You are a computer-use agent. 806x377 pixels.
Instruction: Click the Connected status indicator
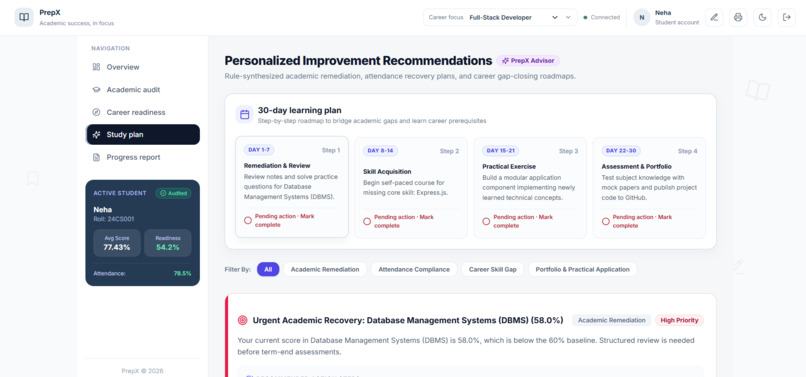point(601,17)
